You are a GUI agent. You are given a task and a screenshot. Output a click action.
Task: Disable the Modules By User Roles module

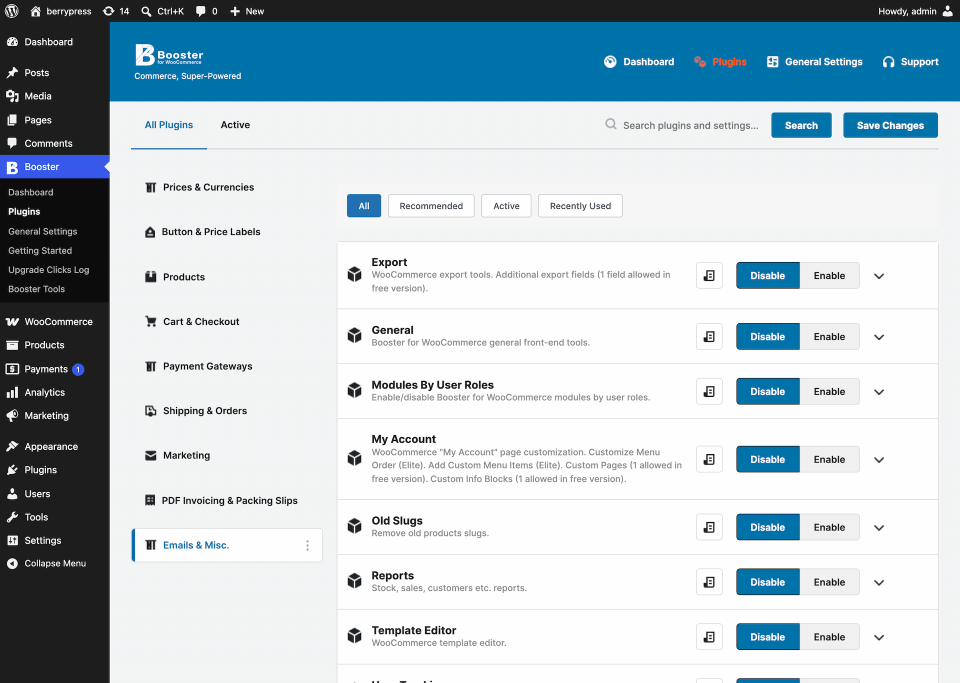(768, 392)
